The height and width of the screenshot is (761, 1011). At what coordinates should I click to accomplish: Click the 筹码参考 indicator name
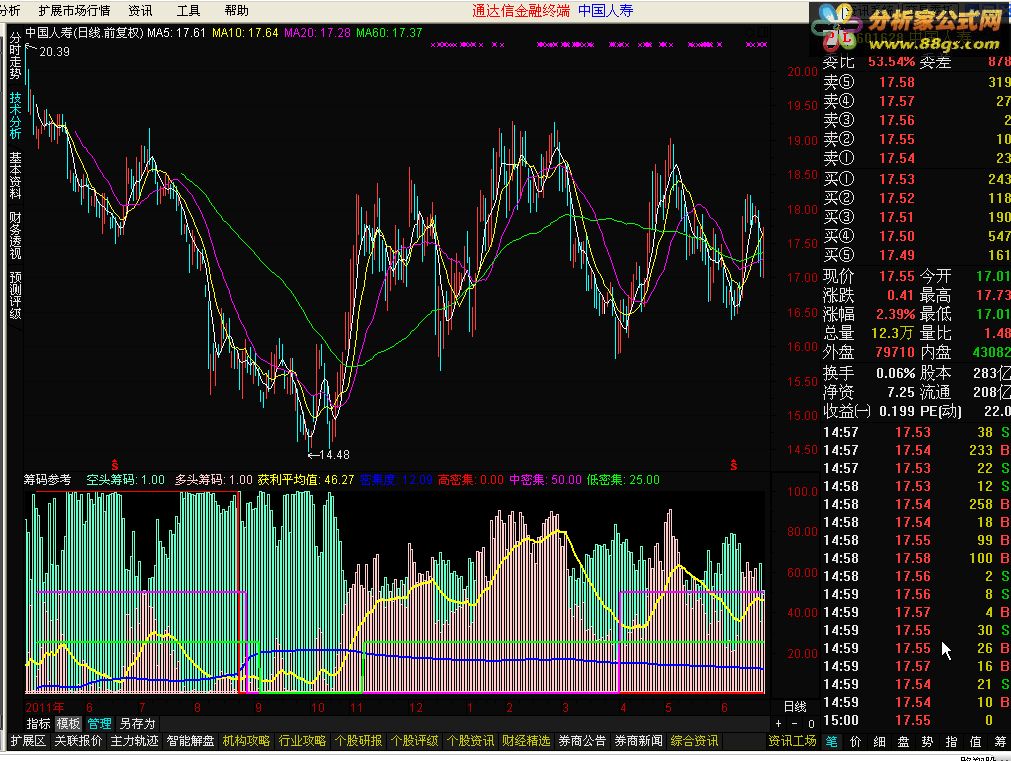pyautogui.click(x=47, y=480)
